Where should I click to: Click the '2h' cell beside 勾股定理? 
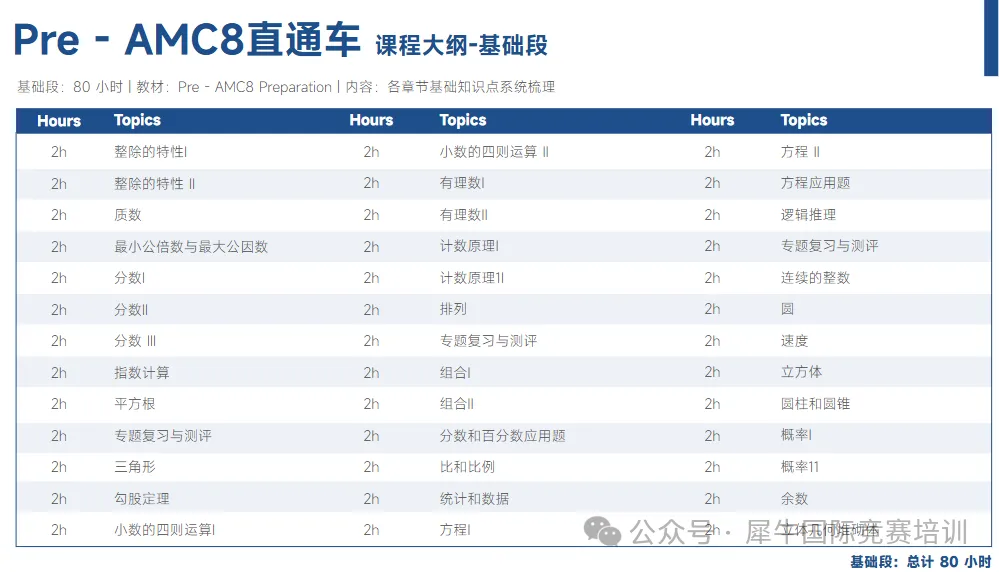tap(59, 499)
